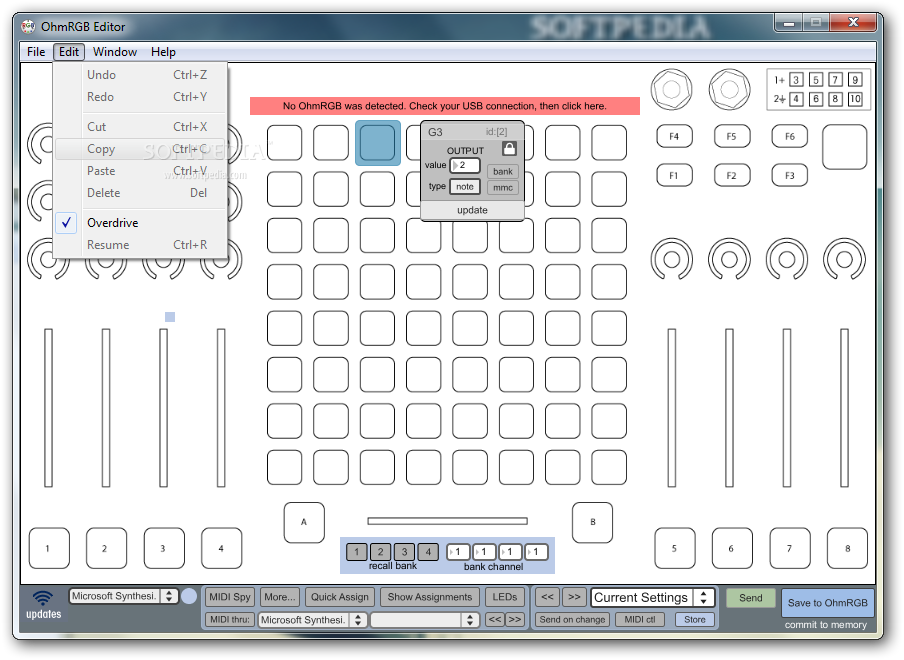Click Save to OhmRGB button

(x=827, y=603)
